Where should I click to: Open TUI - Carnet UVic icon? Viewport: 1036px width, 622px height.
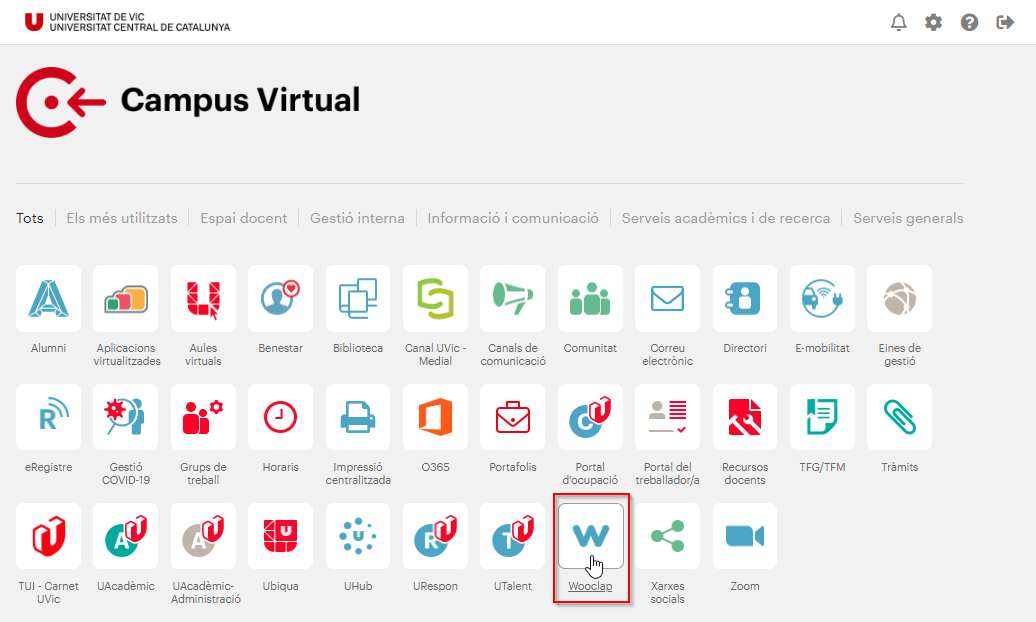48,536
